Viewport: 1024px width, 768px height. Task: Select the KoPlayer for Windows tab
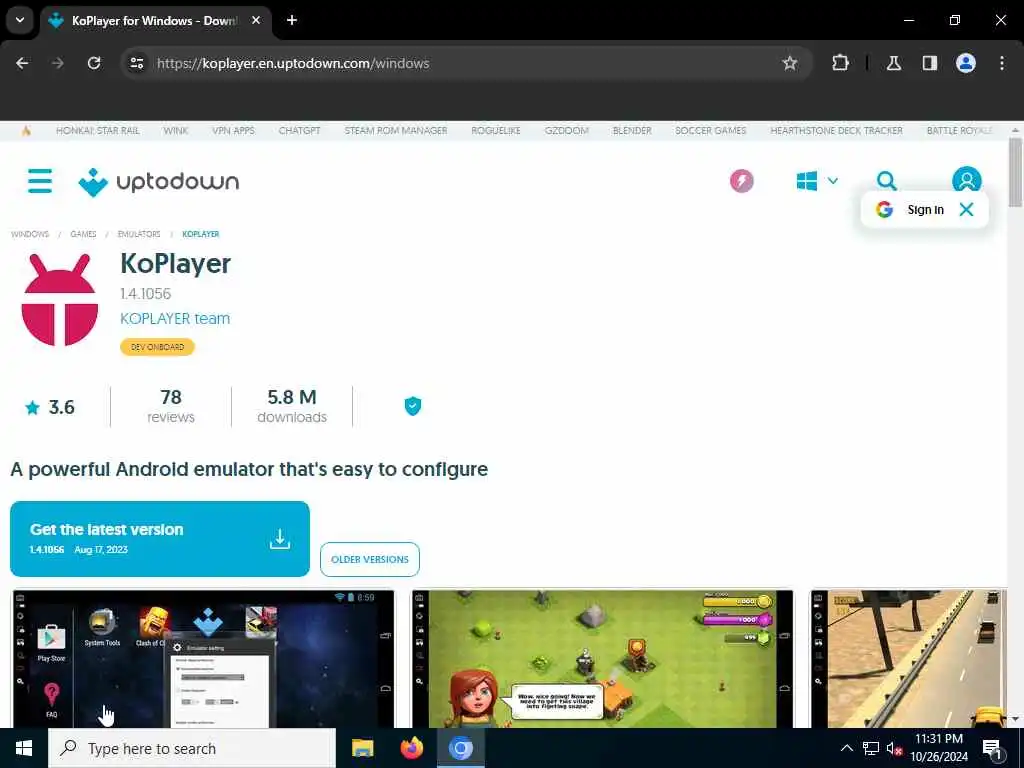pyautogui.click(x=155, y=20)
